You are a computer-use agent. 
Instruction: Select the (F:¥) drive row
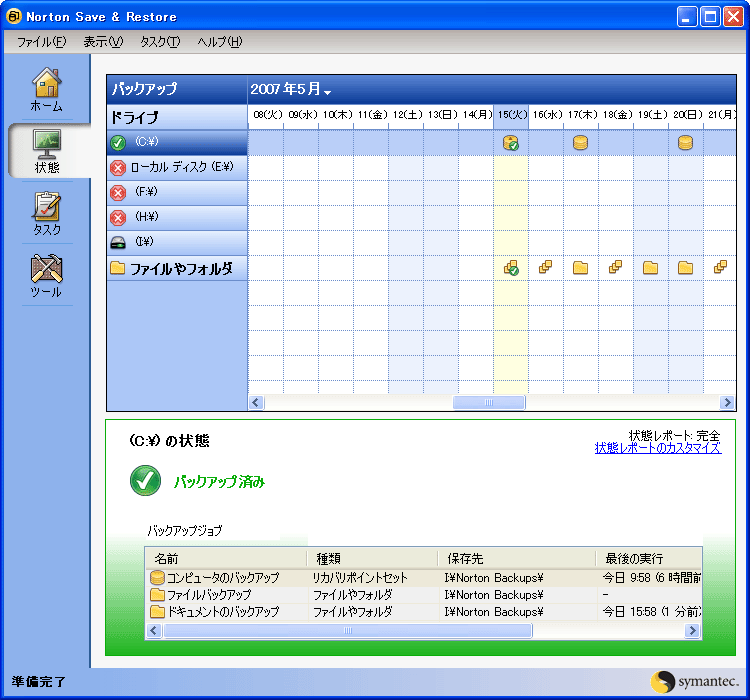(177, 192)
